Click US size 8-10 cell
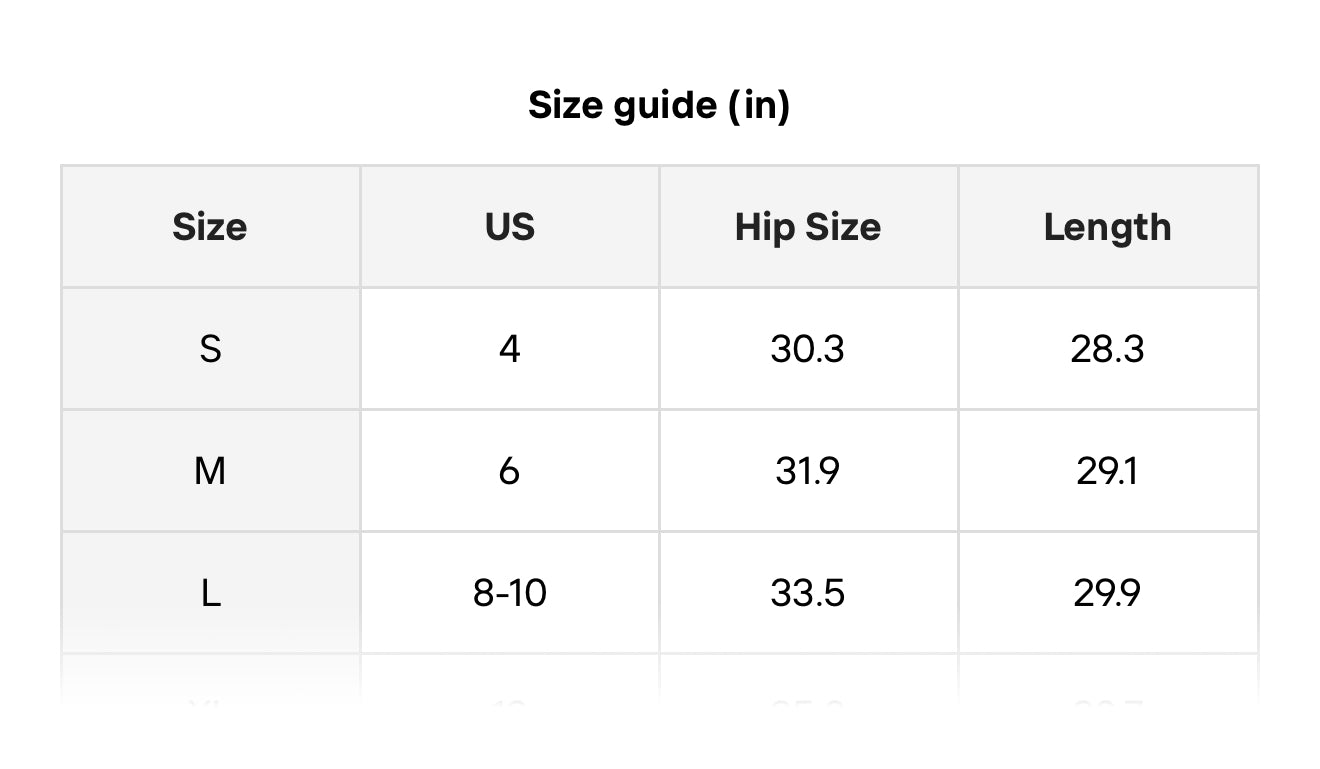 pos(510,593)
